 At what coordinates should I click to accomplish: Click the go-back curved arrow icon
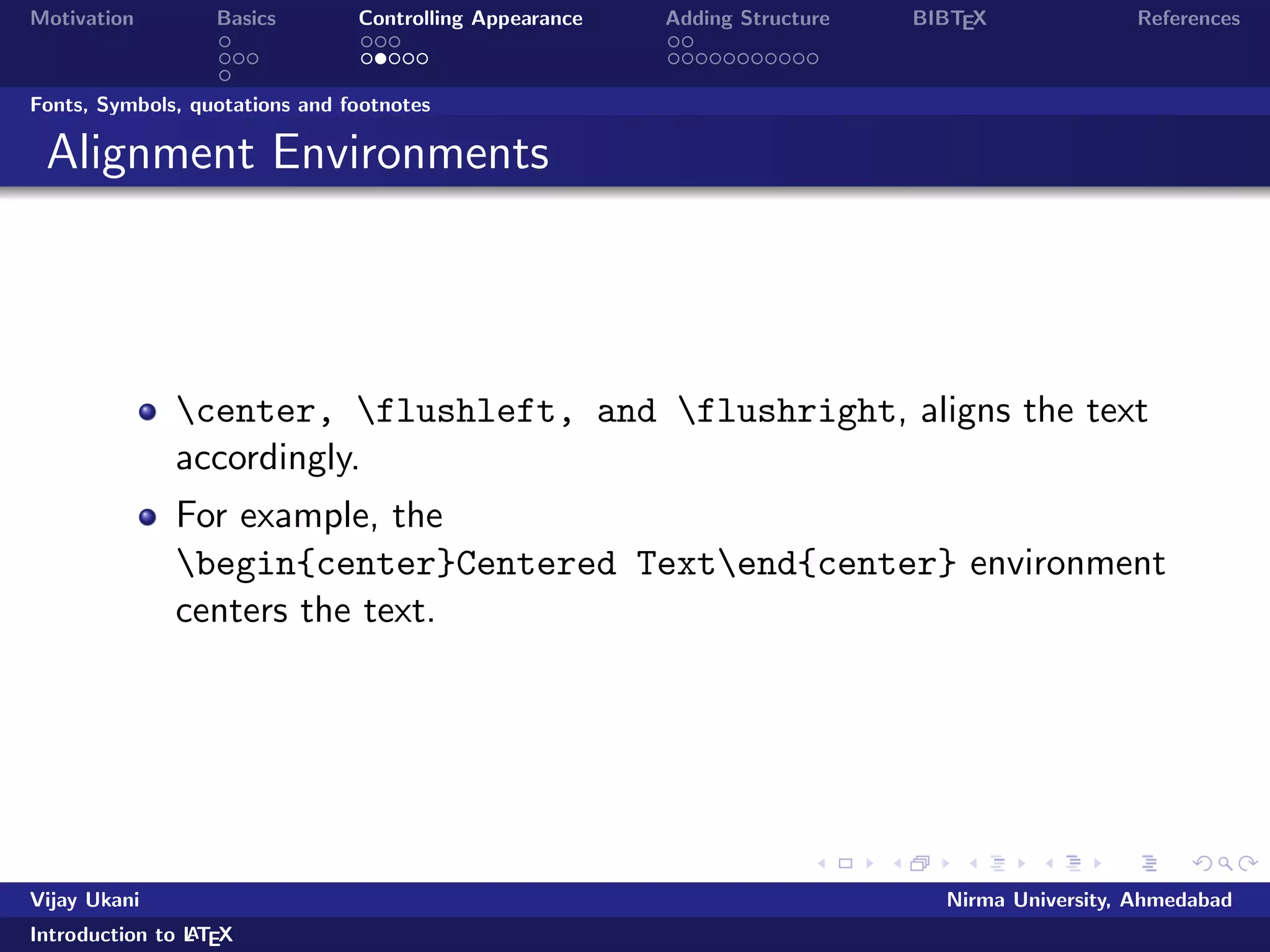click(1202, 863)
